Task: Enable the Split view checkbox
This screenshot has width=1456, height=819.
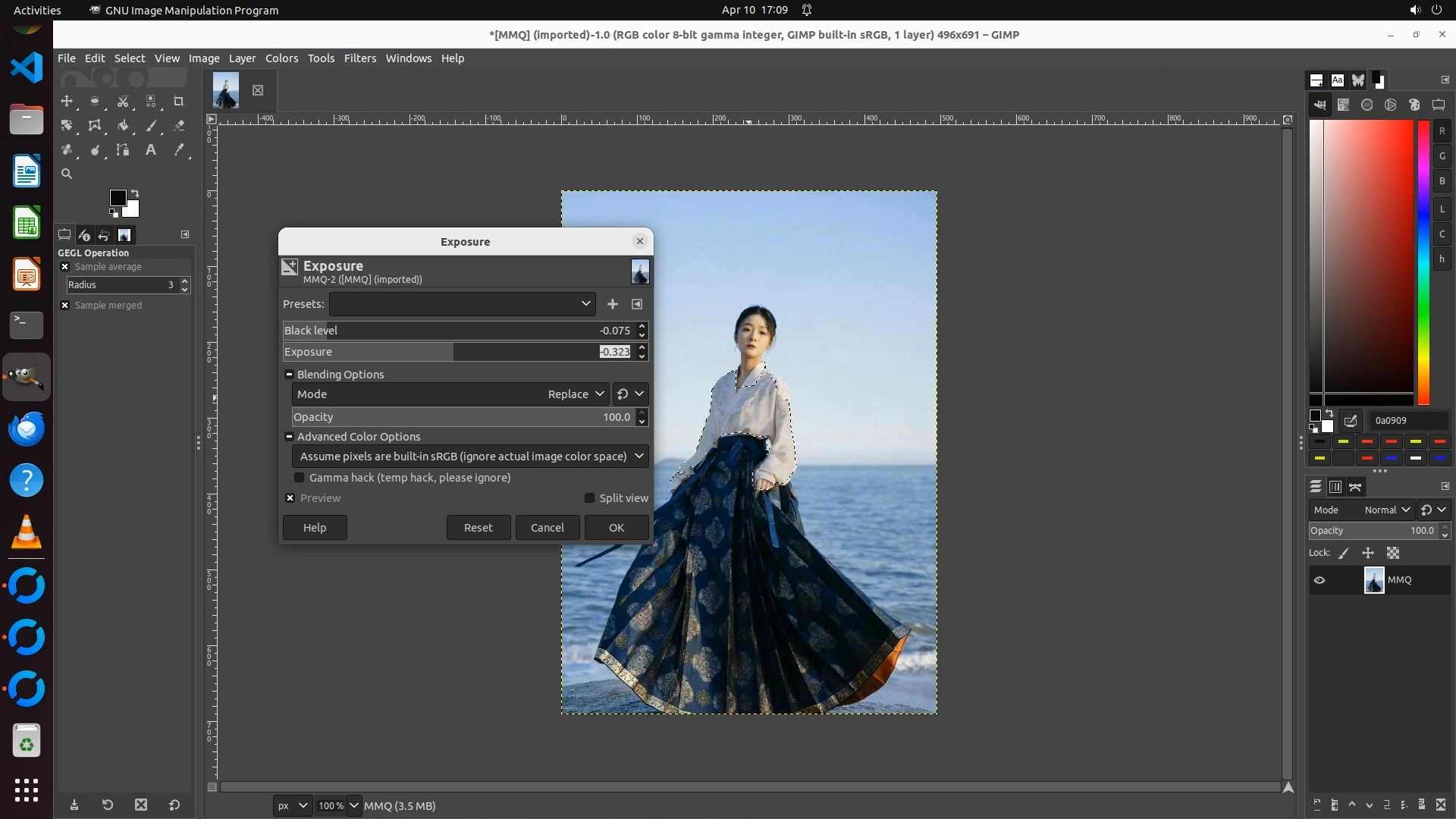Action: coord(589,498)
